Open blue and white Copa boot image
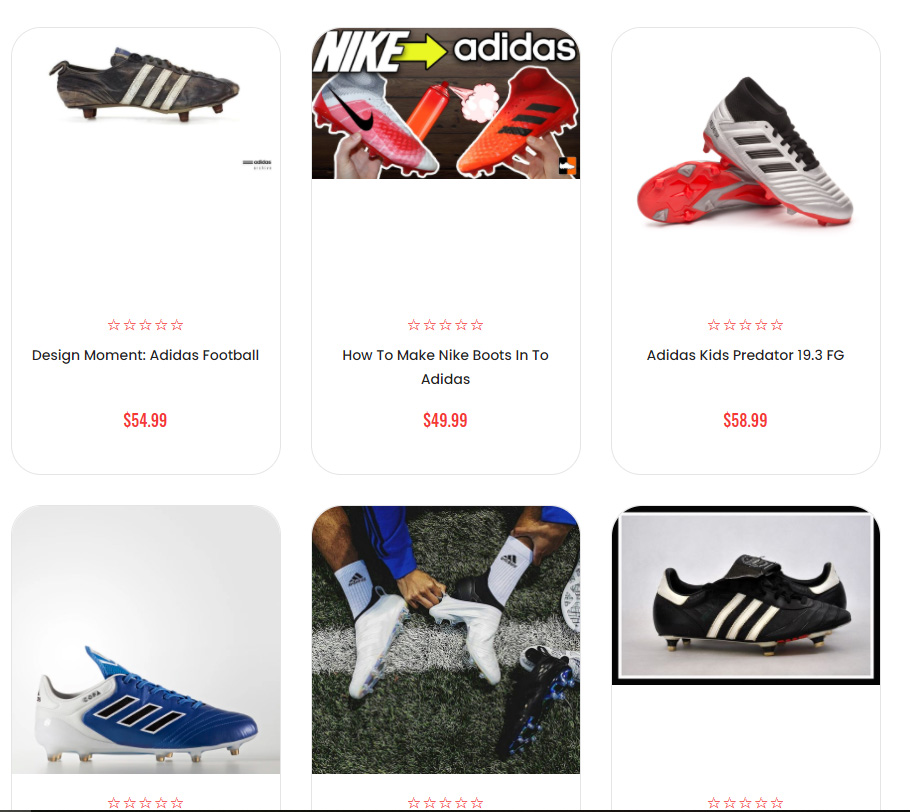Image resolution: width=910 pixels, height=812 pixels. click(146, 640)
